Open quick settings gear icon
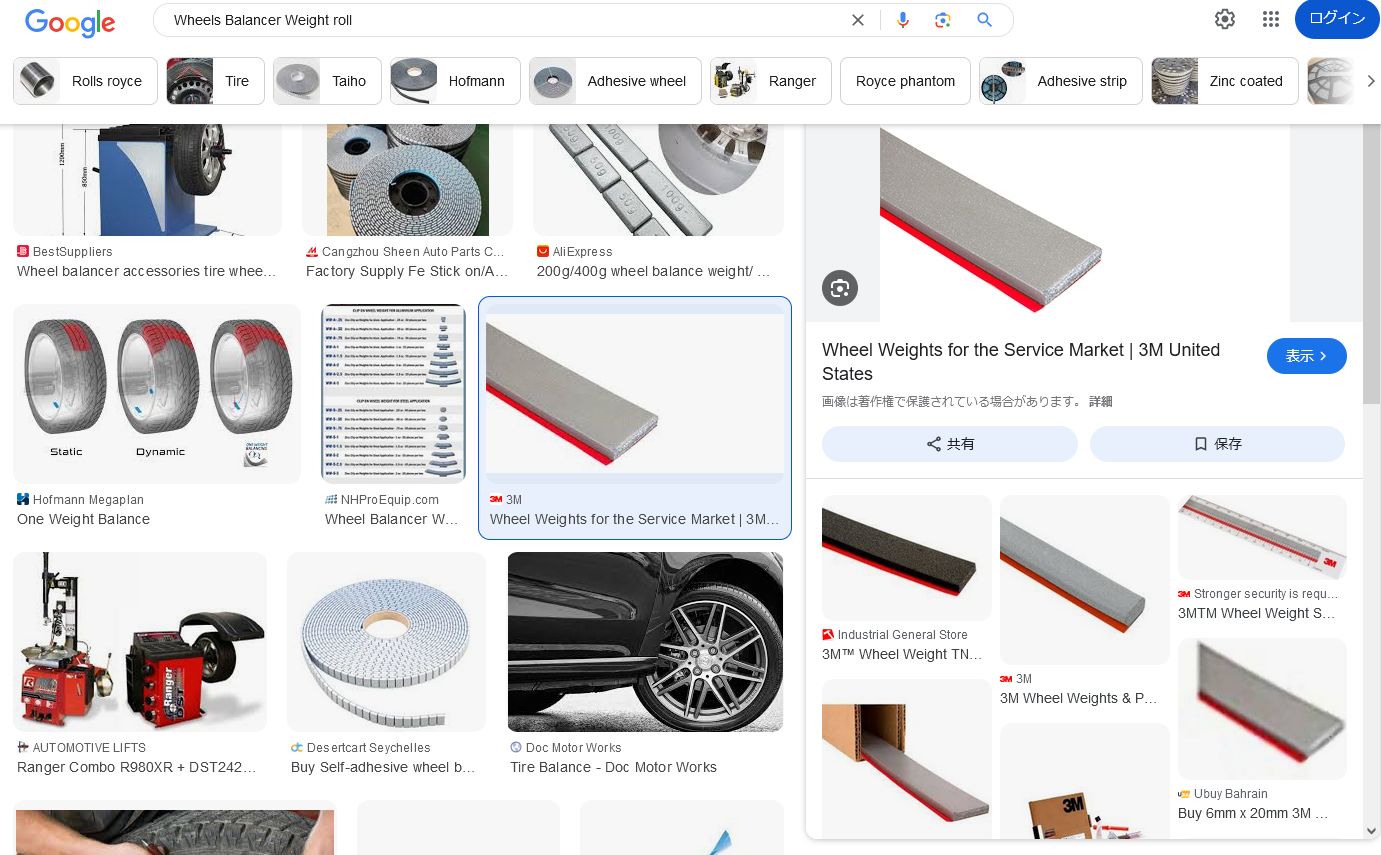Viewport: 1381px width, 855px height. click(1225, 19)
